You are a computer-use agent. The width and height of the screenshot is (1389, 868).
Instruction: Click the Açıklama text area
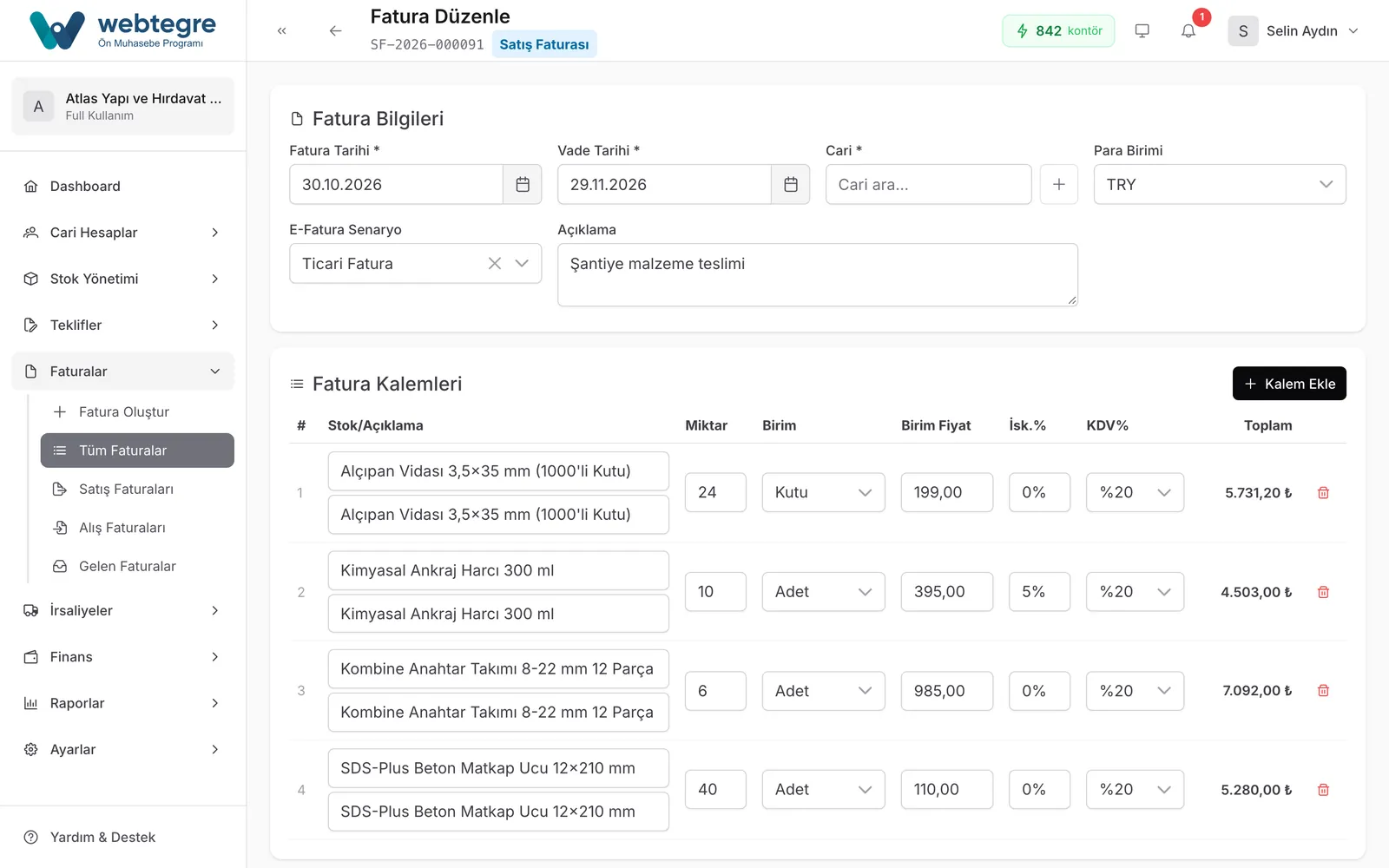(x=818, y=274)
